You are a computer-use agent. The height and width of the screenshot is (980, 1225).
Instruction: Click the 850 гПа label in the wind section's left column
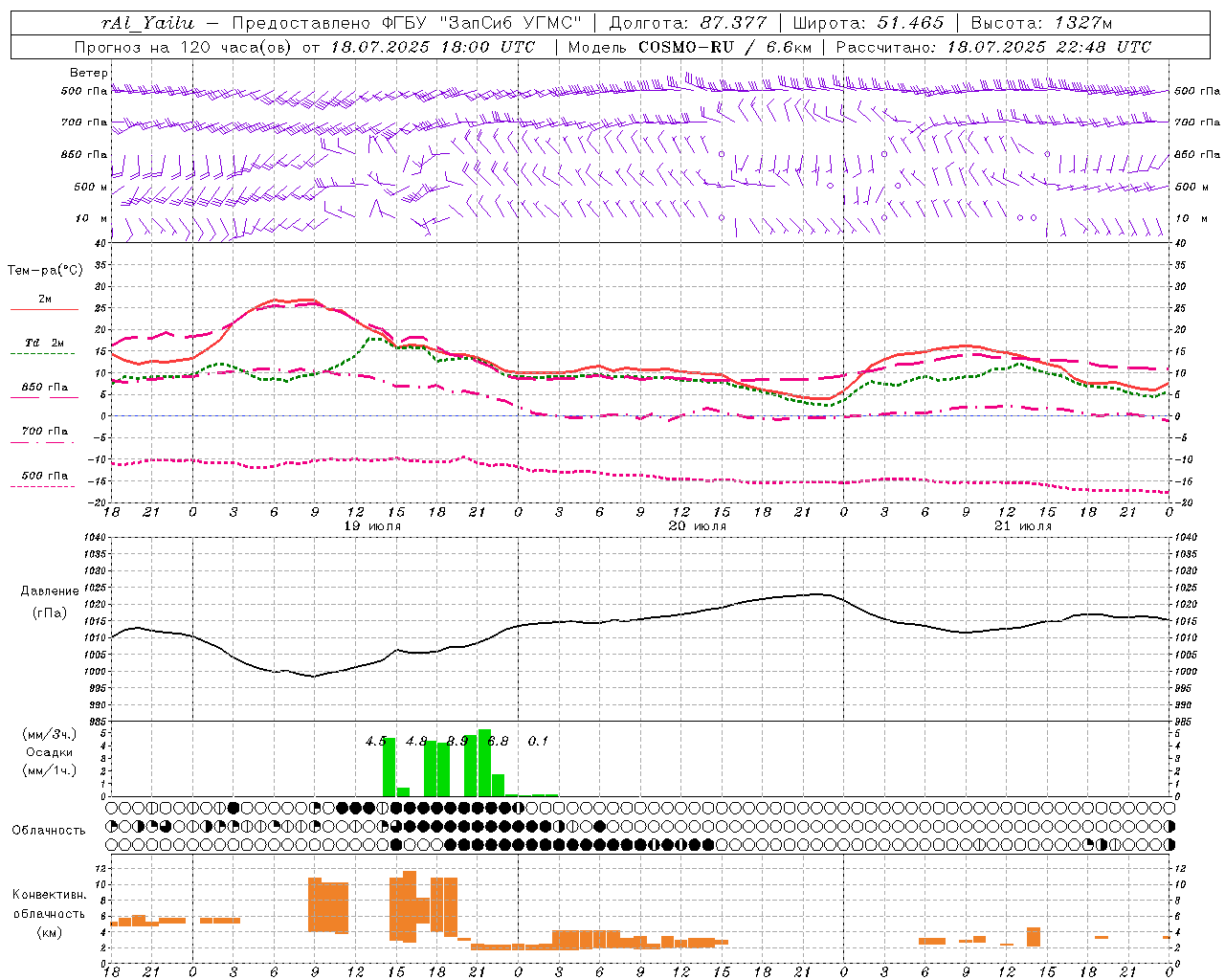click(84, 154)
